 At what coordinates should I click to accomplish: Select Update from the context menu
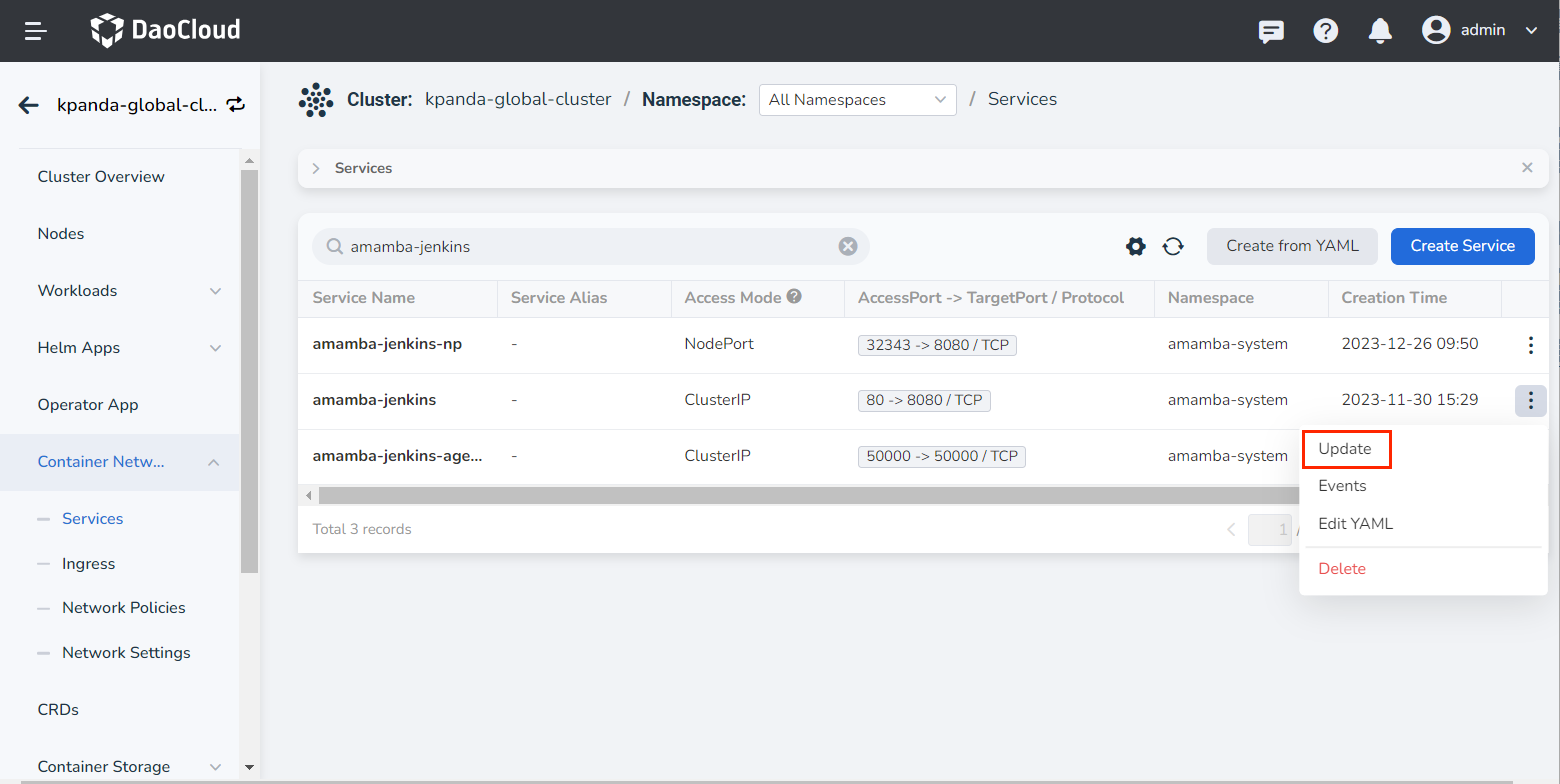1346,449
